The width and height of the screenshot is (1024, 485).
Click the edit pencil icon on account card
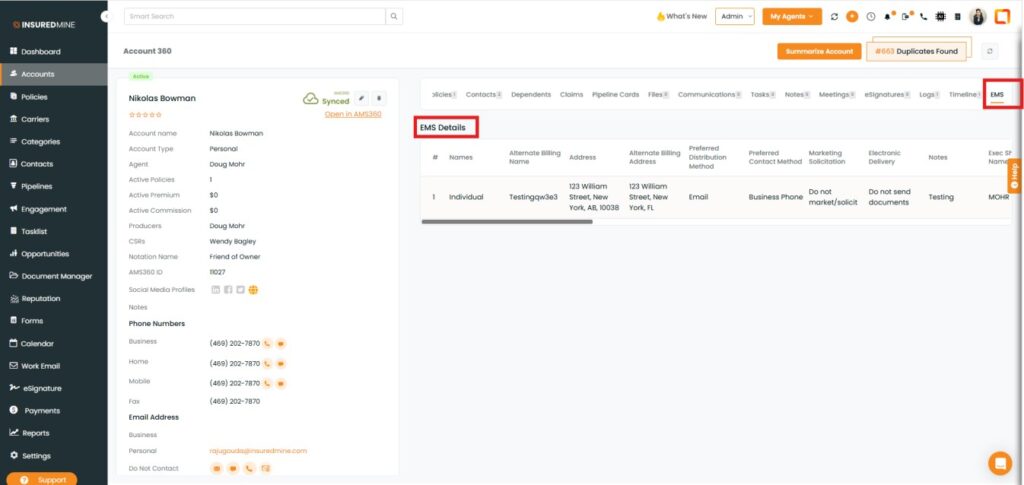[362, 98]
